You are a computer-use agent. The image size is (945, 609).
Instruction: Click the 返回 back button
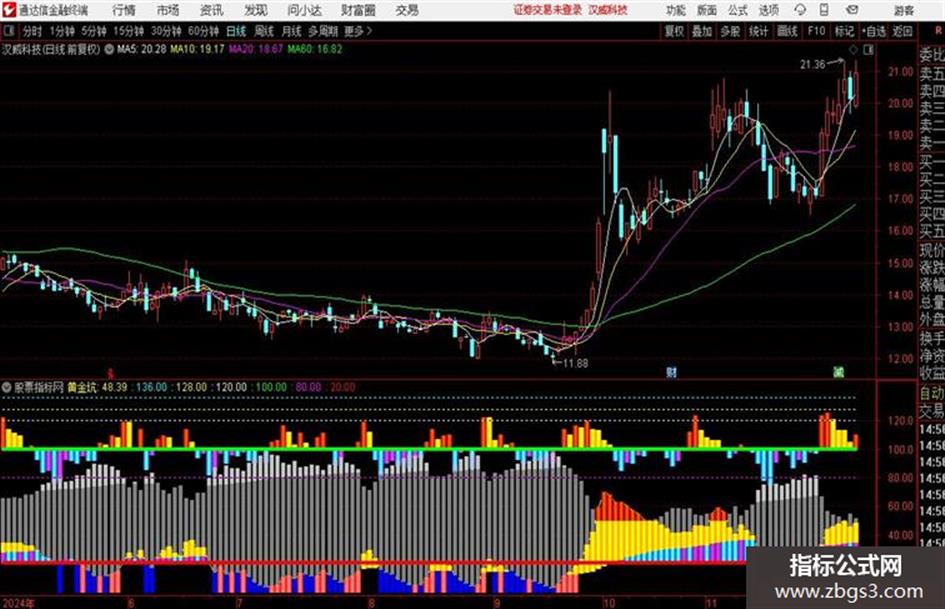coord(902,31)
